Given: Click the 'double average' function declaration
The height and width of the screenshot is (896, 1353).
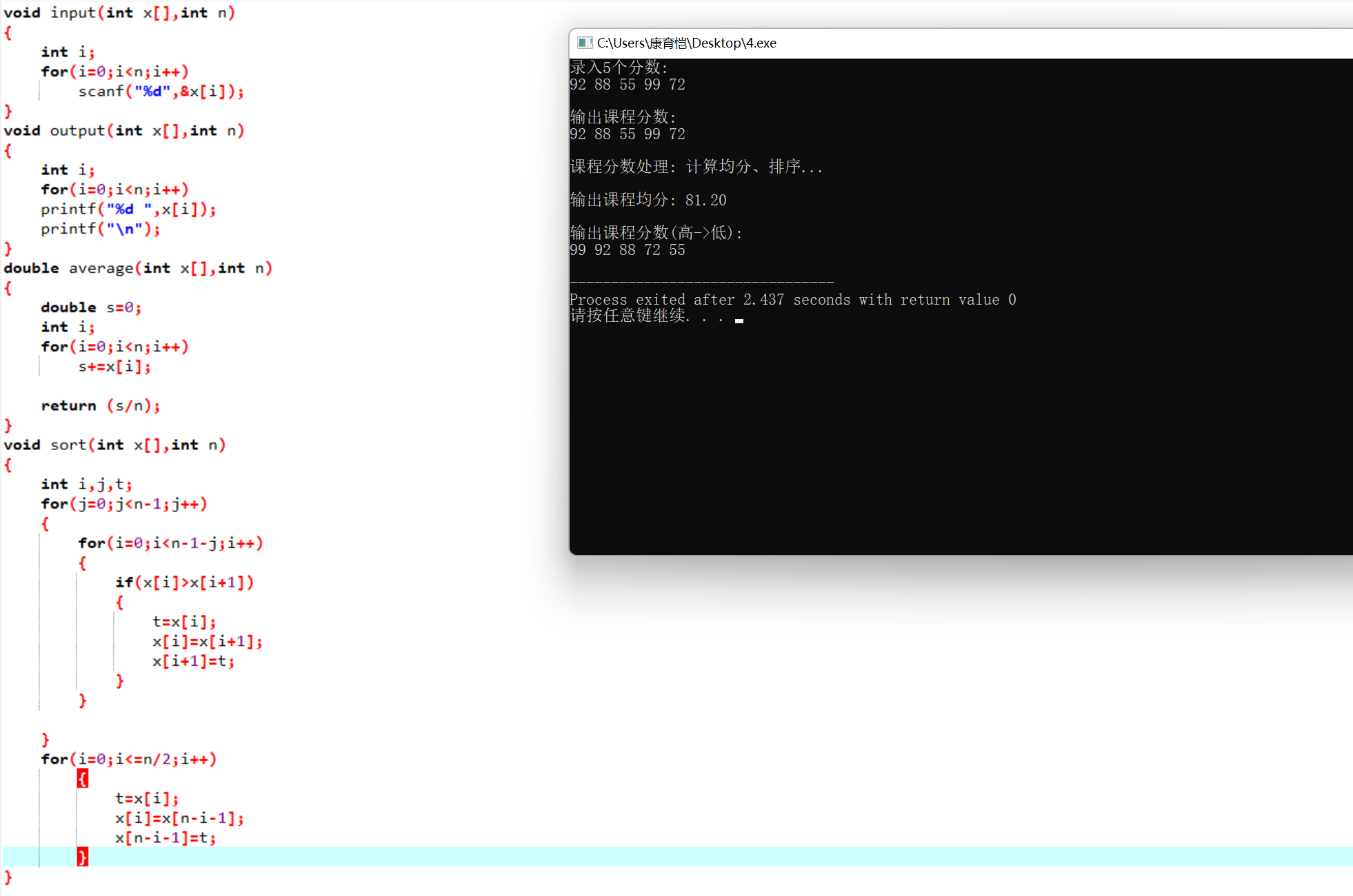Looking at the screenshot, I should click(137, 268).
